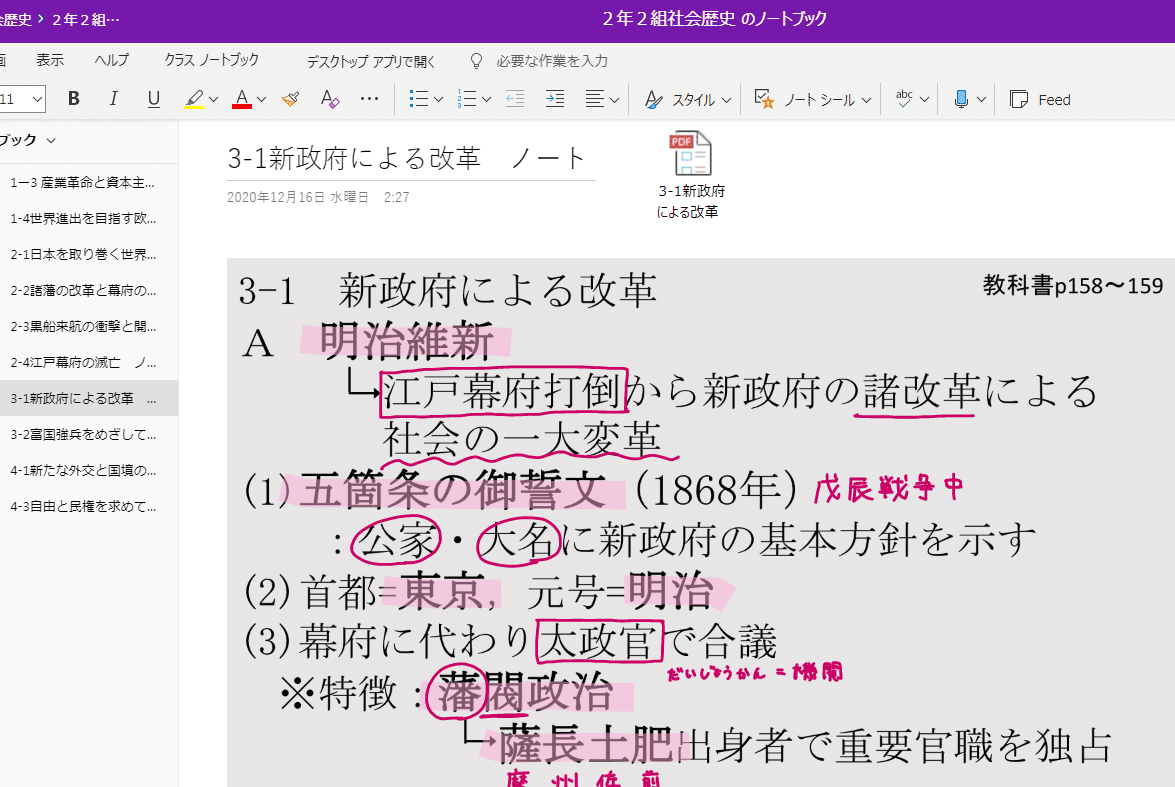This screenshot has height=787, width=1175.
Task: Toggle italic formatting
Action: pos(113,99)
